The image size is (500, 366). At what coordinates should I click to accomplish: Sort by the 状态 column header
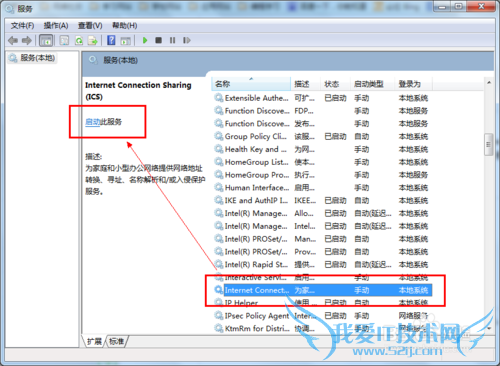(x=335, y=84)
